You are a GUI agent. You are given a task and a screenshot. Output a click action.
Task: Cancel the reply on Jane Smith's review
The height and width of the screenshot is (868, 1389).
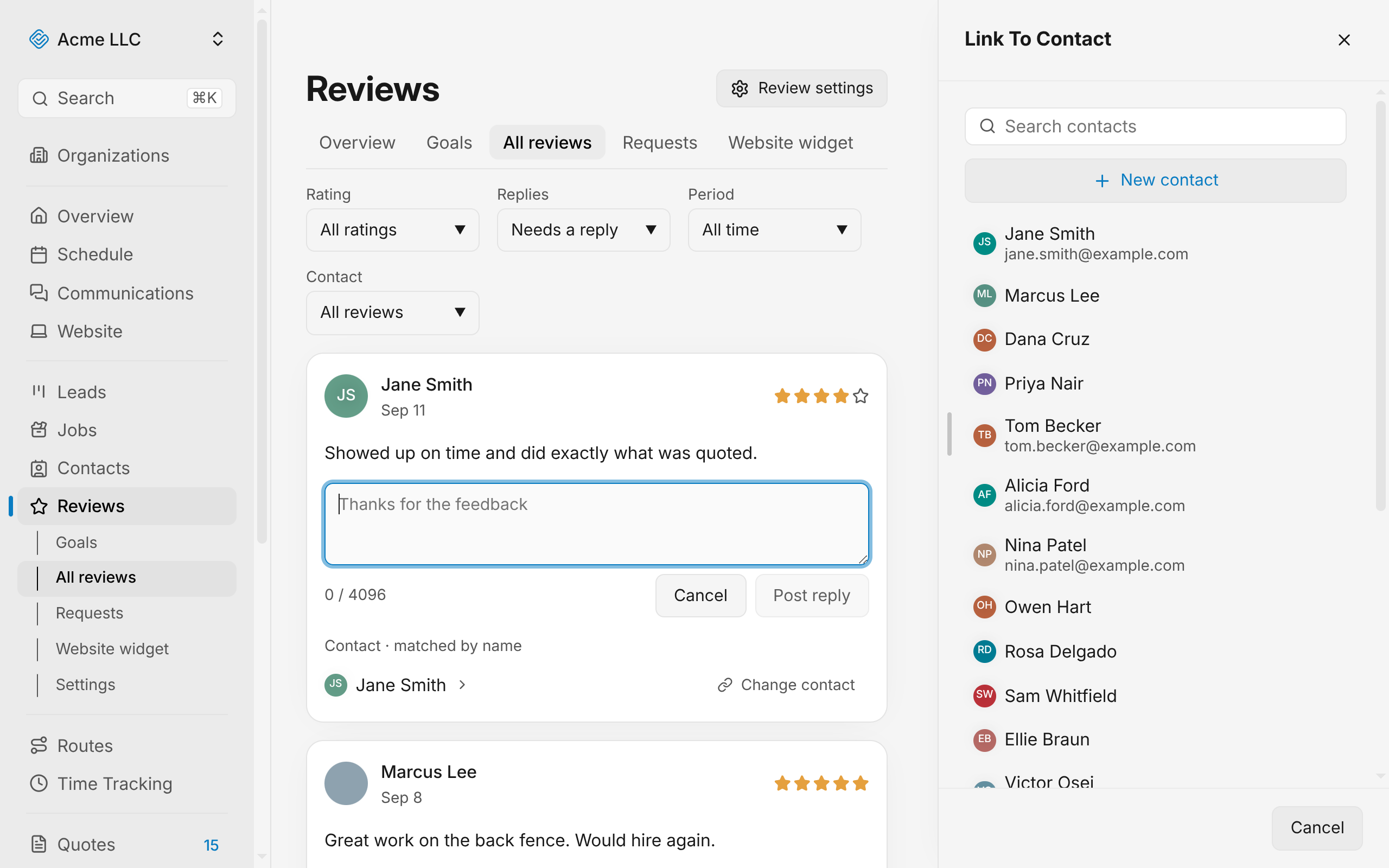pyautogui.click(x=700, y=595)
